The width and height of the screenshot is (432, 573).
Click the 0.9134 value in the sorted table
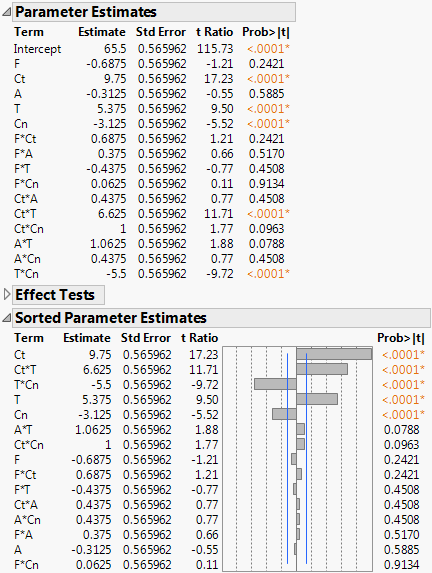401,565
